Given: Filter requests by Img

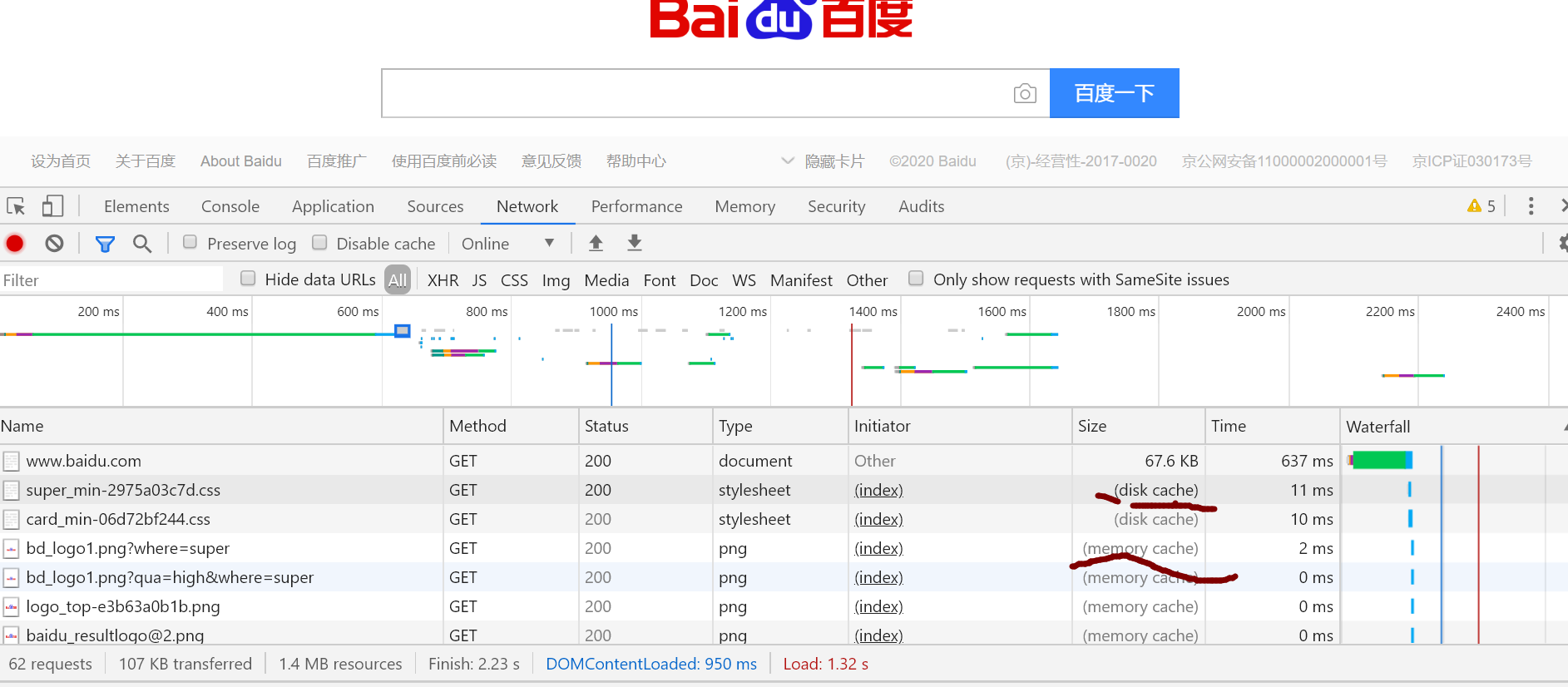Looking at the screenshot, I should (x=556, y=280).
